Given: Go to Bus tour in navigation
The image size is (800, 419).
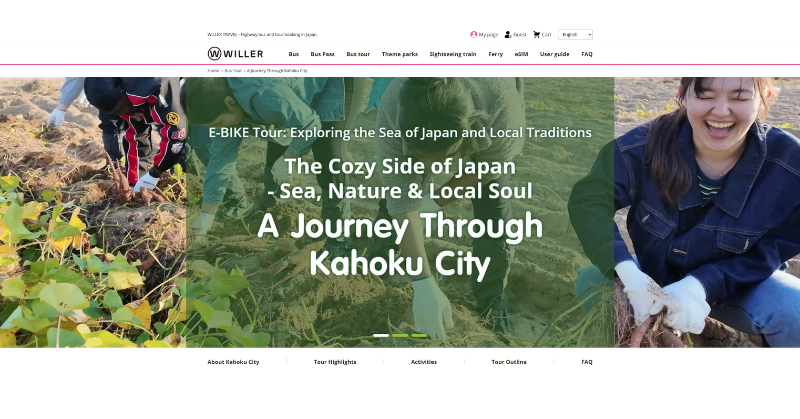Looking at the screenshot, I should click(x=358, y=54).
